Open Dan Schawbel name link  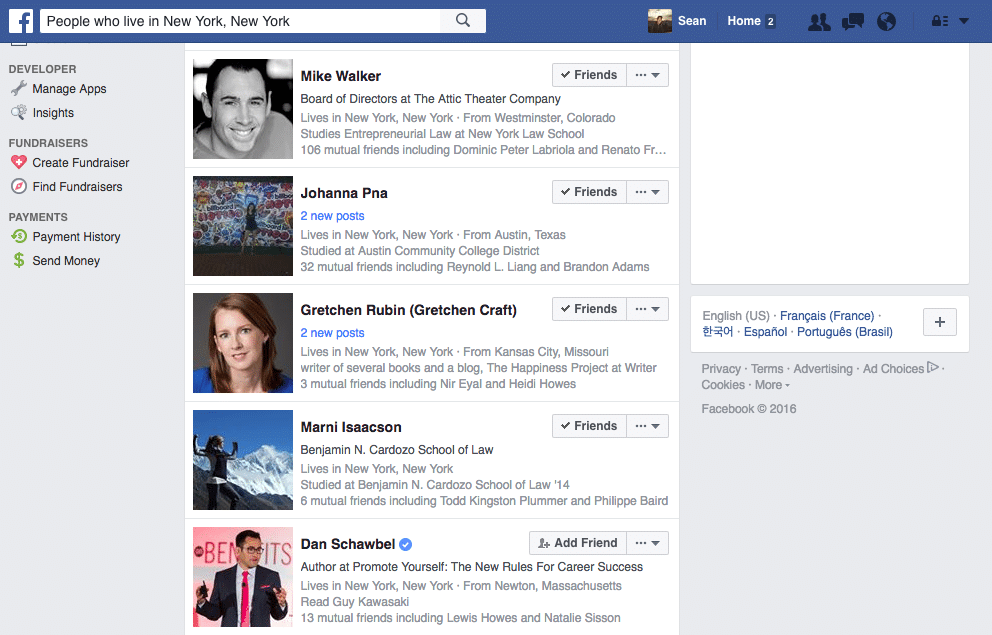pos(347,544)
